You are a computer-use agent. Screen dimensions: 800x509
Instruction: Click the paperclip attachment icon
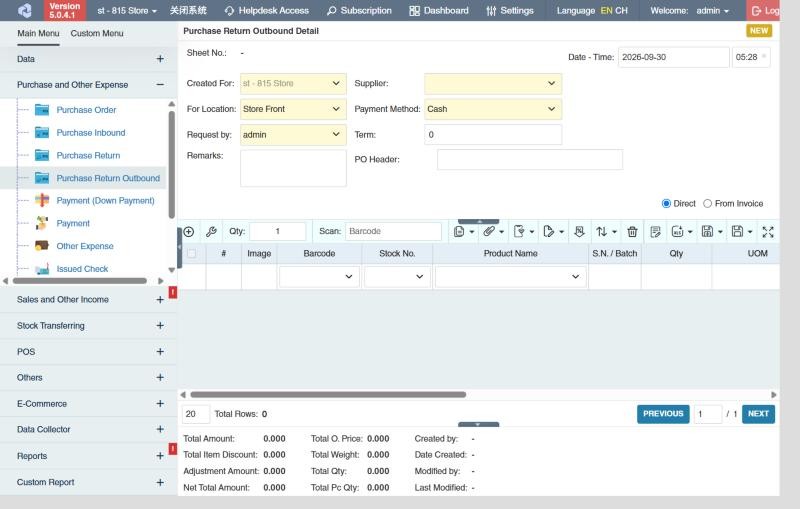click(x=489, y=232)
